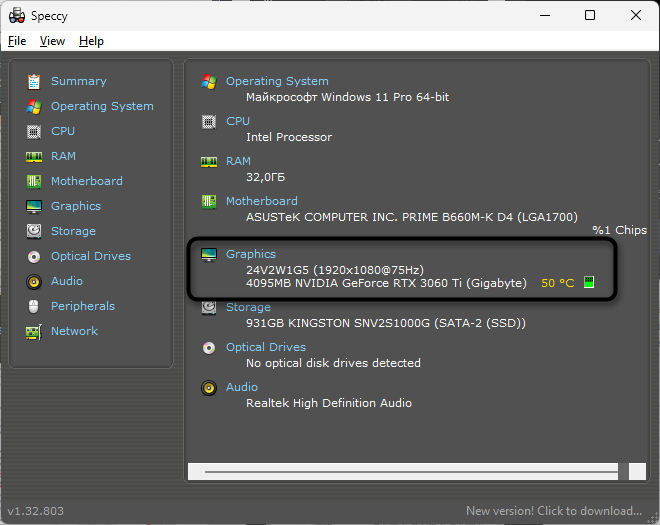Click the 32,0ГБ RAM value
The height and width of the screenshot is (525, 660).
266,177
